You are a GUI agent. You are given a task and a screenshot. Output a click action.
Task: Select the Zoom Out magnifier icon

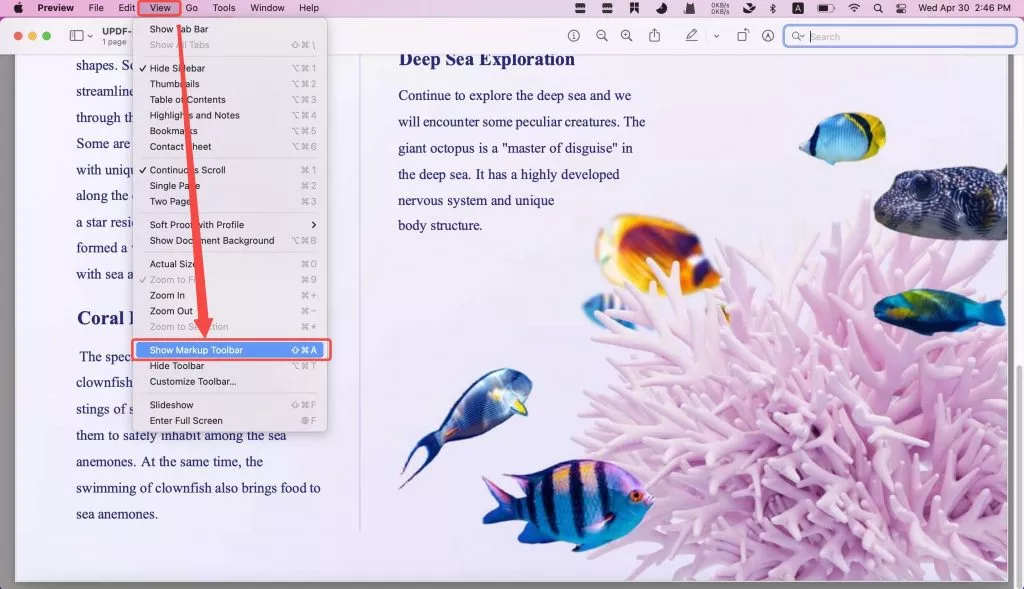coord(601,35)
